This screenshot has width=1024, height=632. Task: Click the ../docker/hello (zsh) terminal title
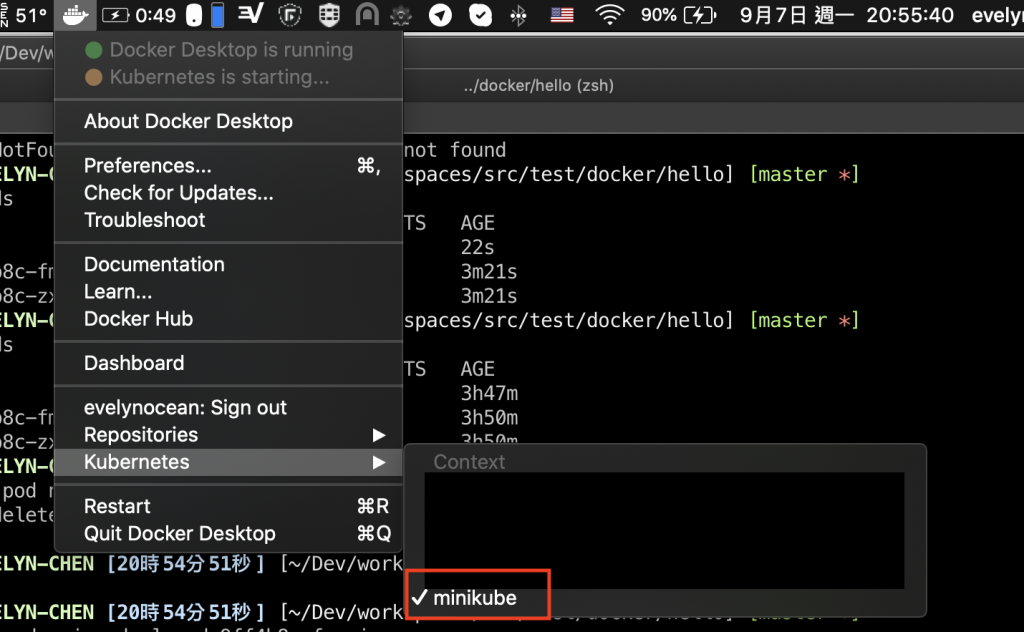point(539,86)
